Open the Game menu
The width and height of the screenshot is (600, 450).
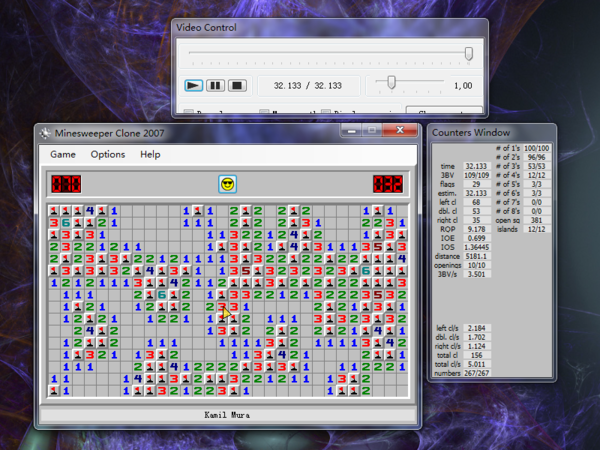pos(63,155)
